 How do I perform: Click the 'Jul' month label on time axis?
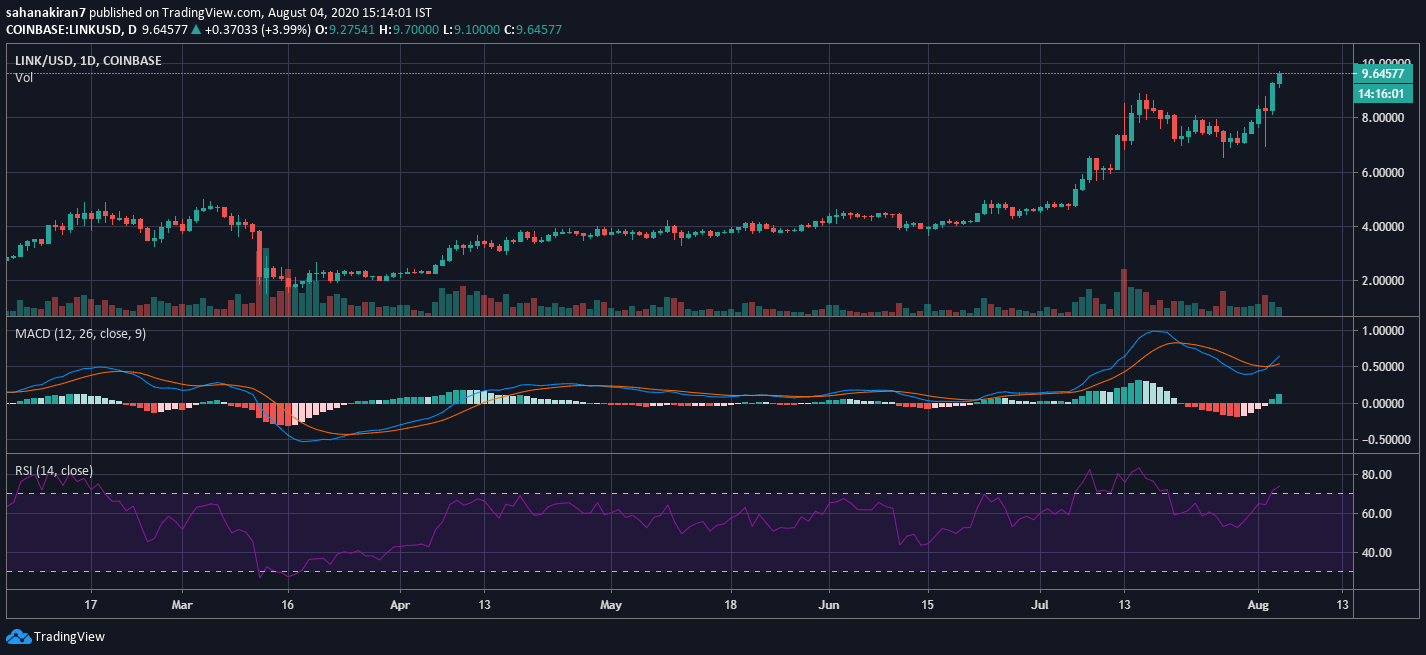(x=1040, y=605)
